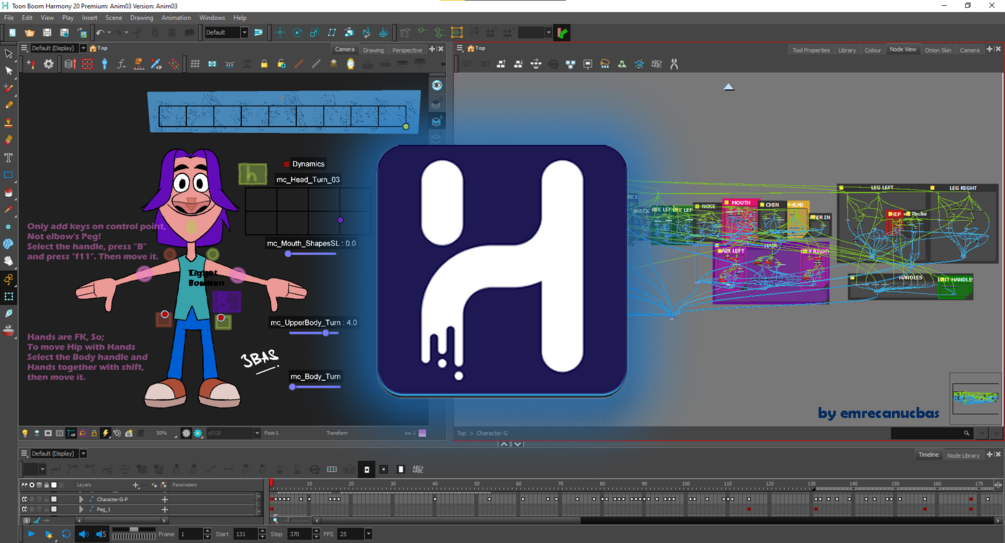Click the lightning bolt icon in Camera status bar
The height and width of the screenshot is (543, 1005).
(106, 433)
